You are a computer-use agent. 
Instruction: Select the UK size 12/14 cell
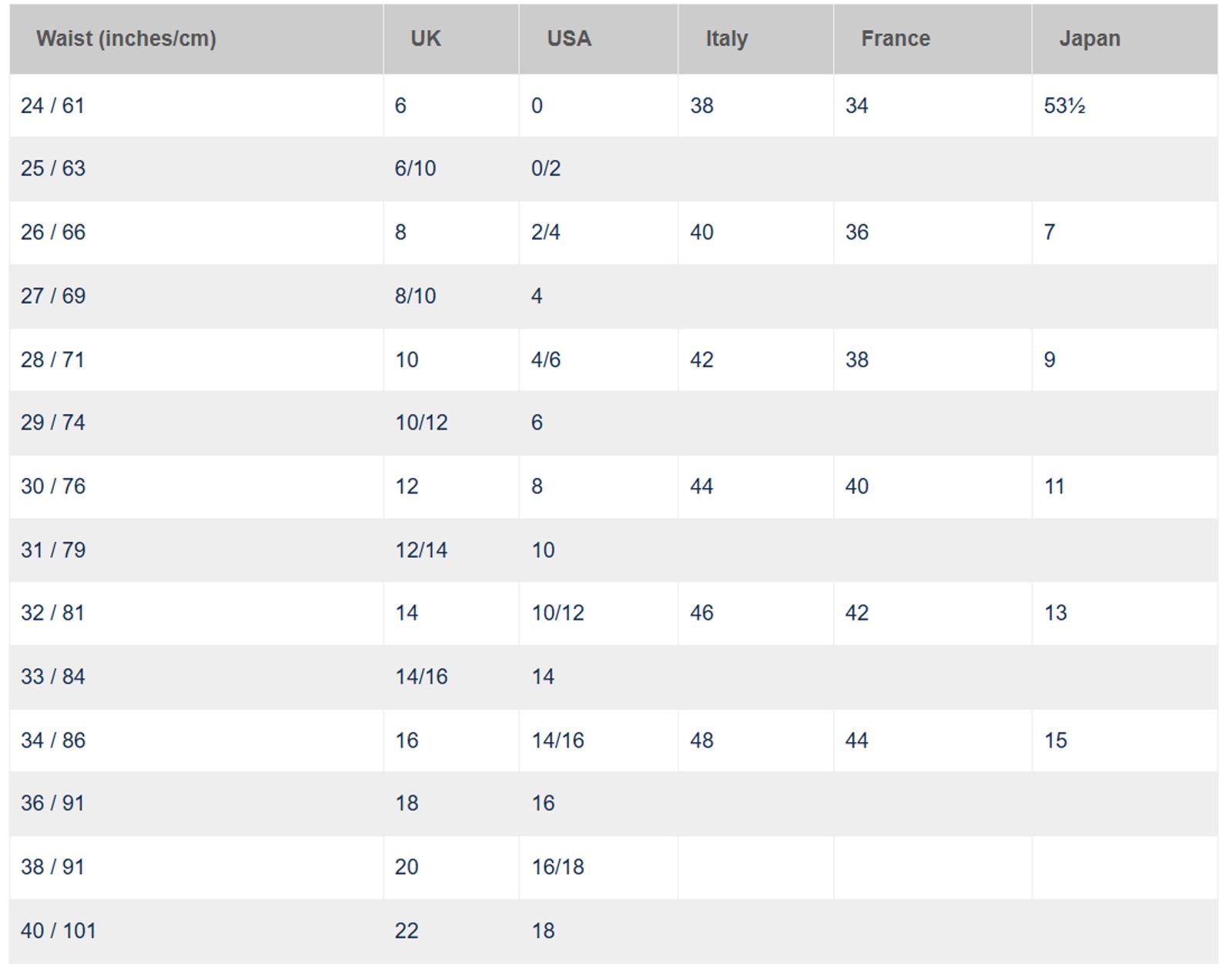coord(421,551)
